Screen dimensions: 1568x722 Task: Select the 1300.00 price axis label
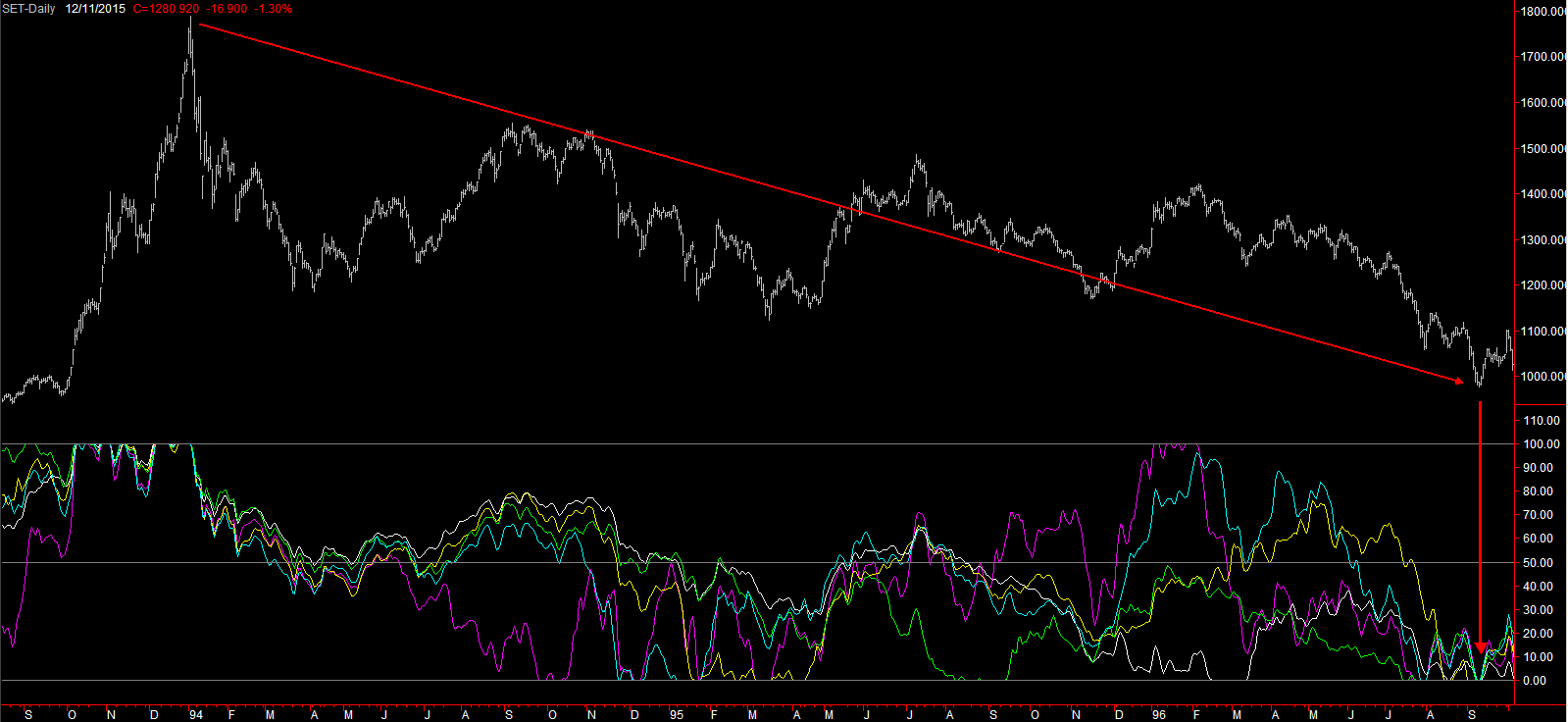[1543, 240]
